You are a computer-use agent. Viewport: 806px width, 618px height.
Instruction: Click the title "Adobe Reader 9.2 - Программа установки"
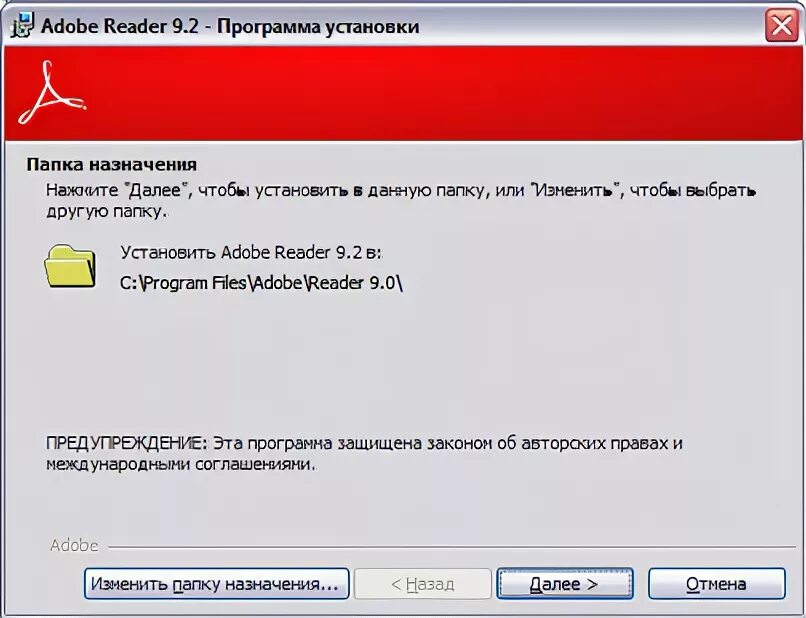[x=230, y=26]
